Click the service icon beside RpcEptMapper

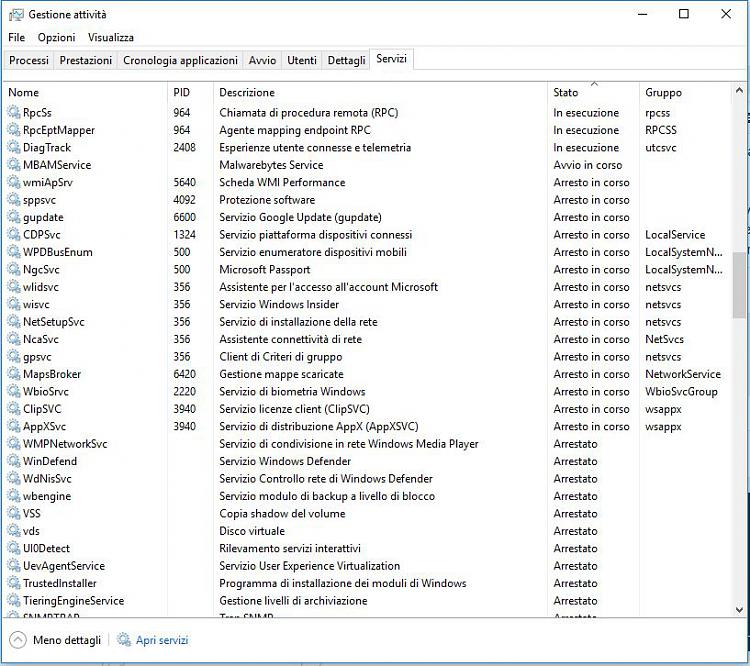click(14, 130)
